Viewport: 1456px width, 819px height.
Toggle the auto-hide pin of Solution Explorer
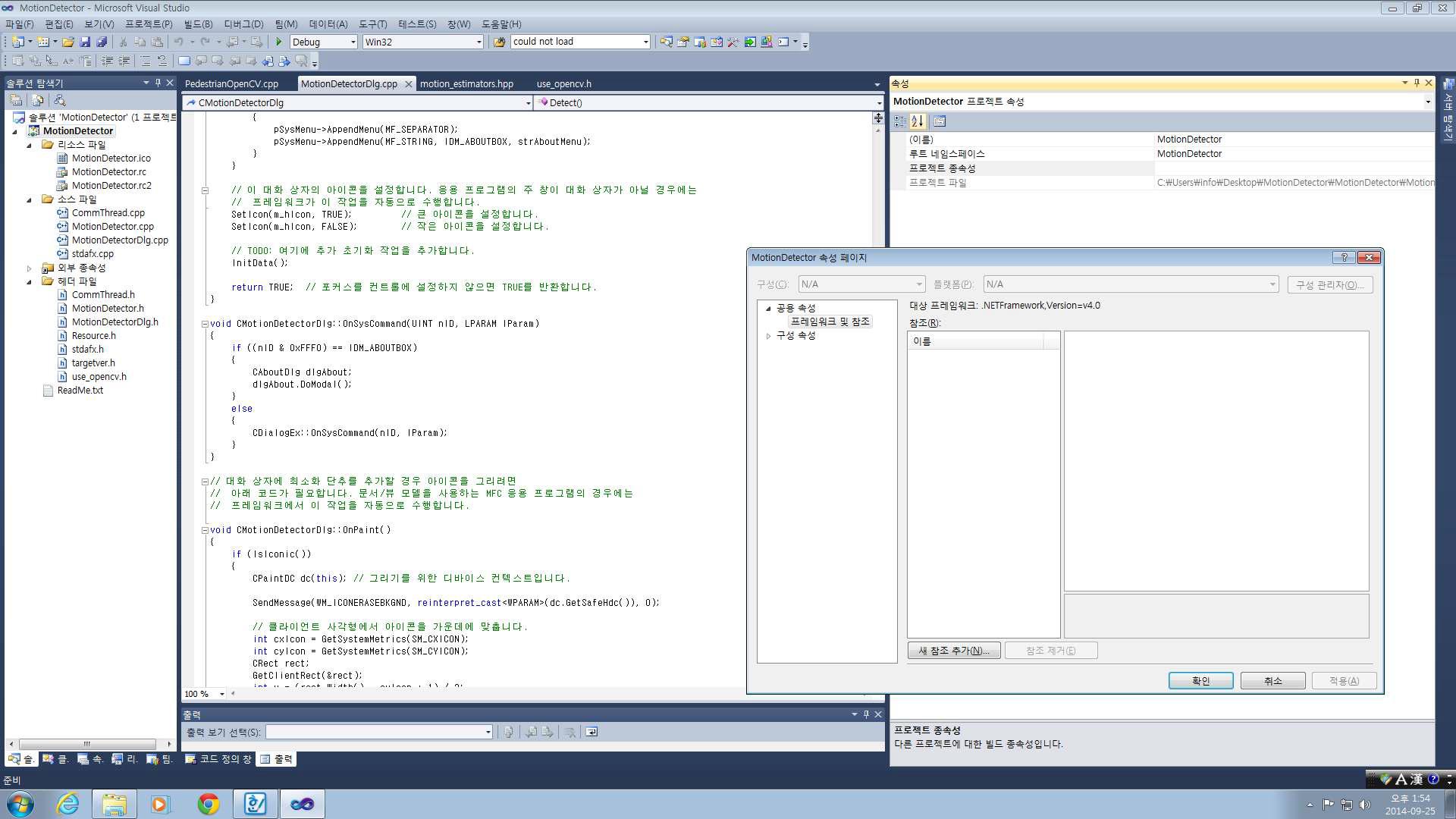158,83
